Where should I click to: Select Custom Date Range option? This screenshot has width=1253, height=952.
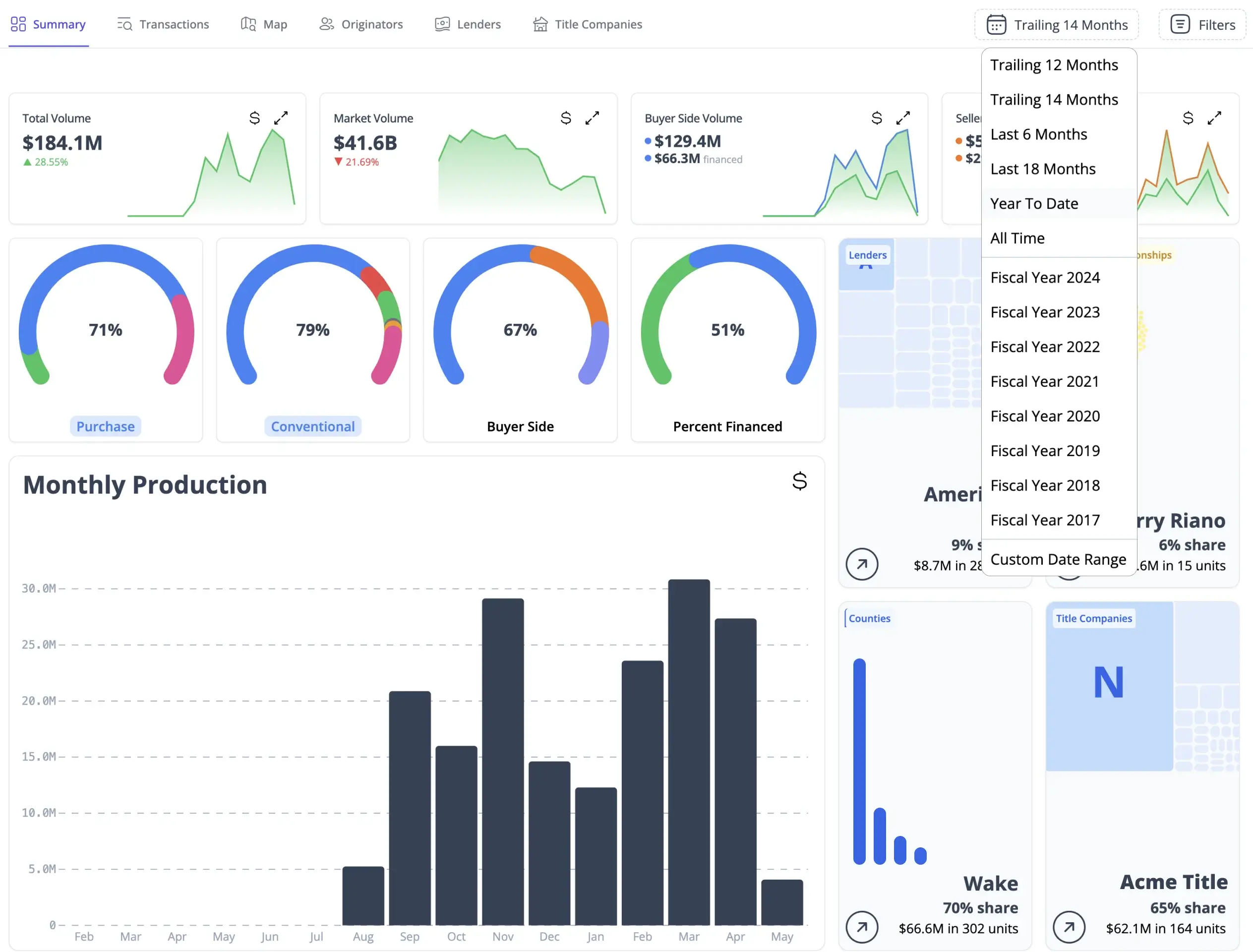[1058, 559]
